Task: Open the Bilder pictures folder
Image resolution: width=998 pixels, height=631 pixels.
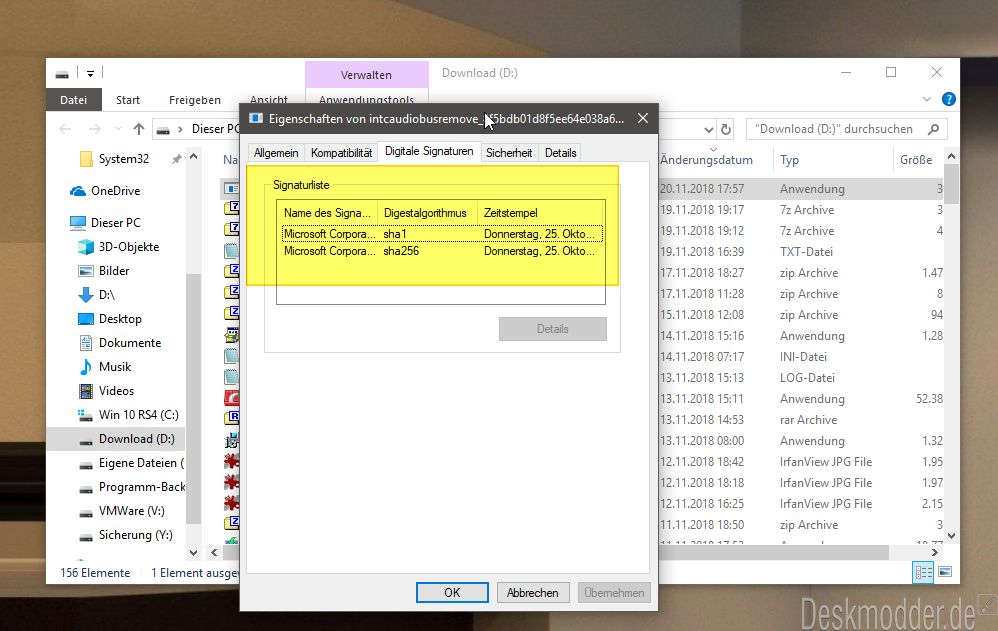Action: point(114,271)
